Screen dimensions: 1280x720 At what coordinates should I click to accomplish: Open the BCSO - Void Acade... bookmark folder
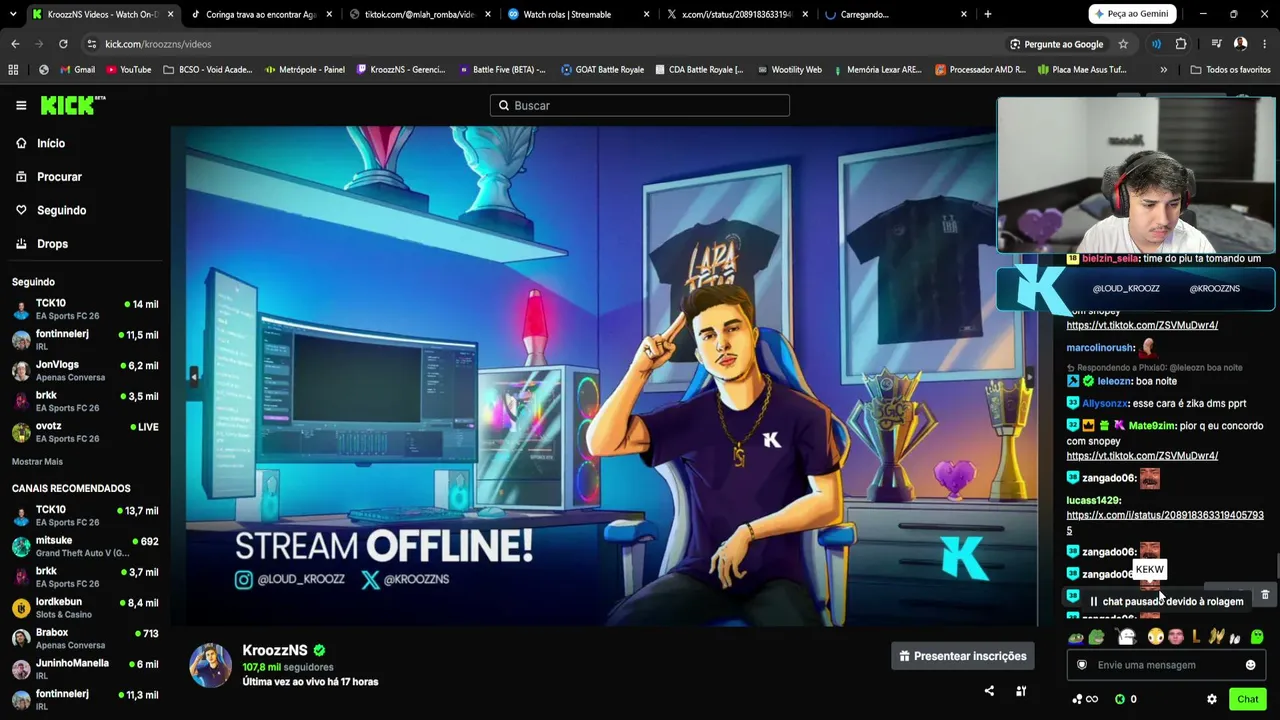pyautogui.click(x=207, y=70)
